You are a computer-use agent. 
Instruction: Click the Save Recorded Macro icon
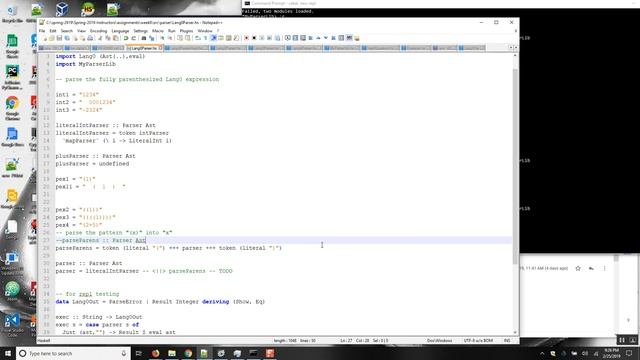click(277, 38)
